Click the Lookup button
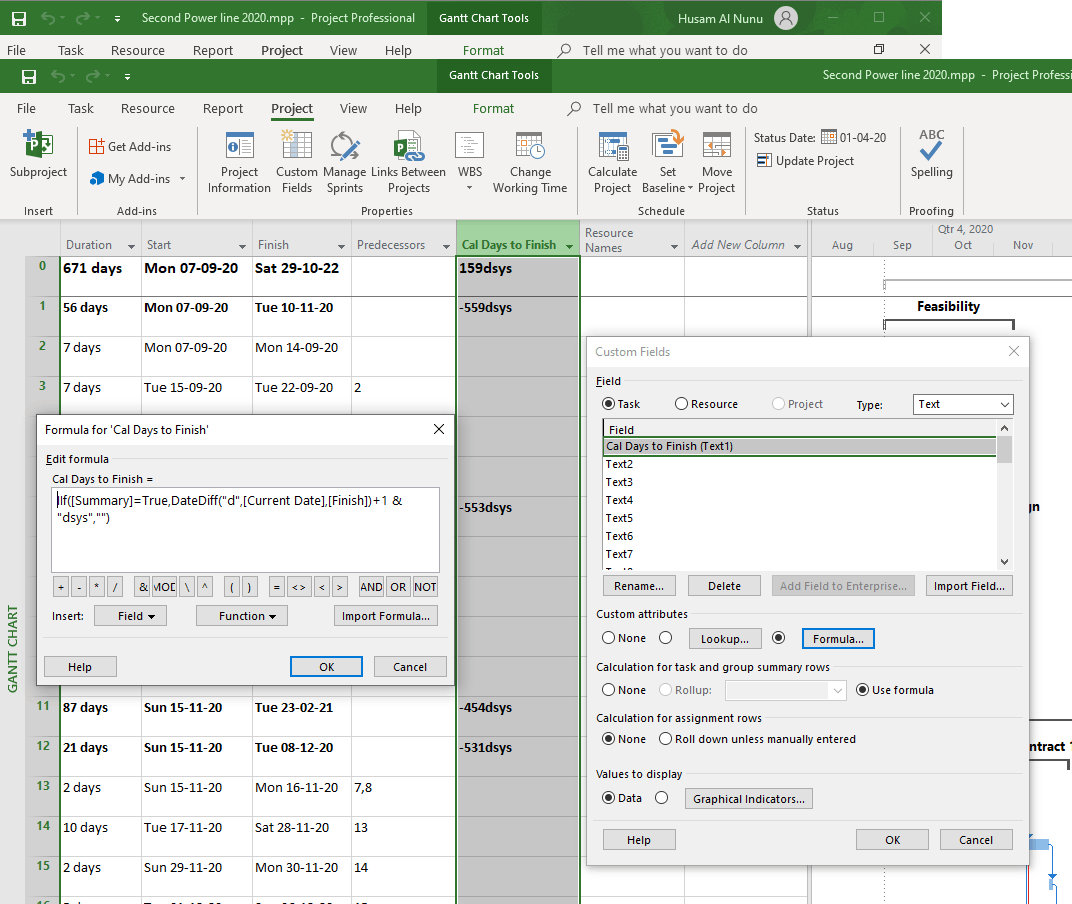The image size is (1072, 904). click(x=725, y=639)
